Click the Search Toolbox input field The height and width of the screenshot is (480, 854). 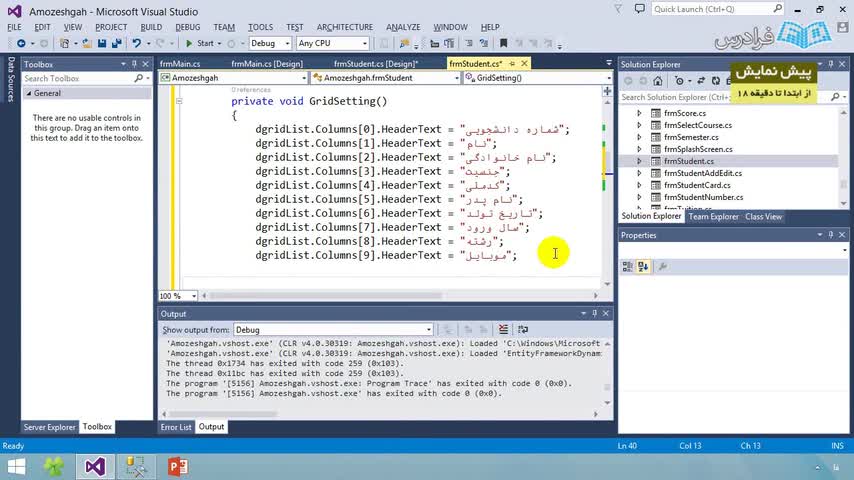pos(77,78)
